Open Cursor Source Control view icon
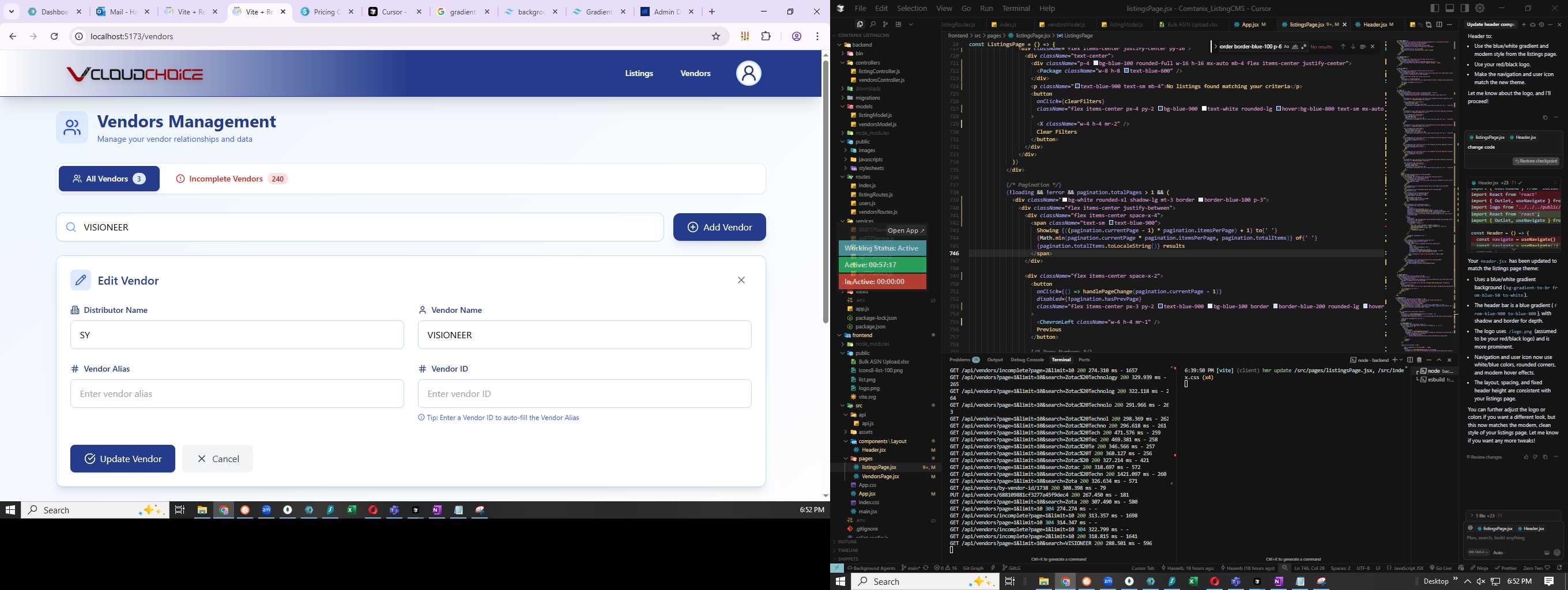1568x590 pixels. (x=885, y=24)
